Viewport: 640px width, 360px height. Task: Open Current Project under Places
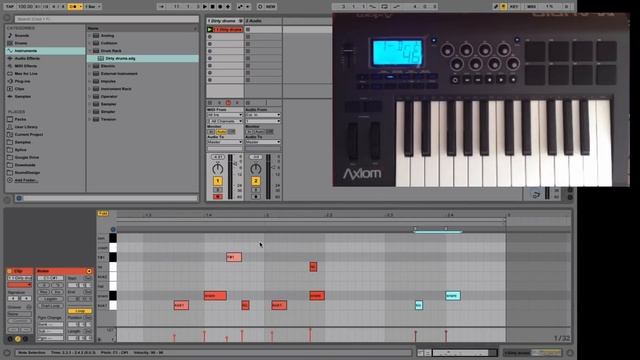tap(29, 134)
